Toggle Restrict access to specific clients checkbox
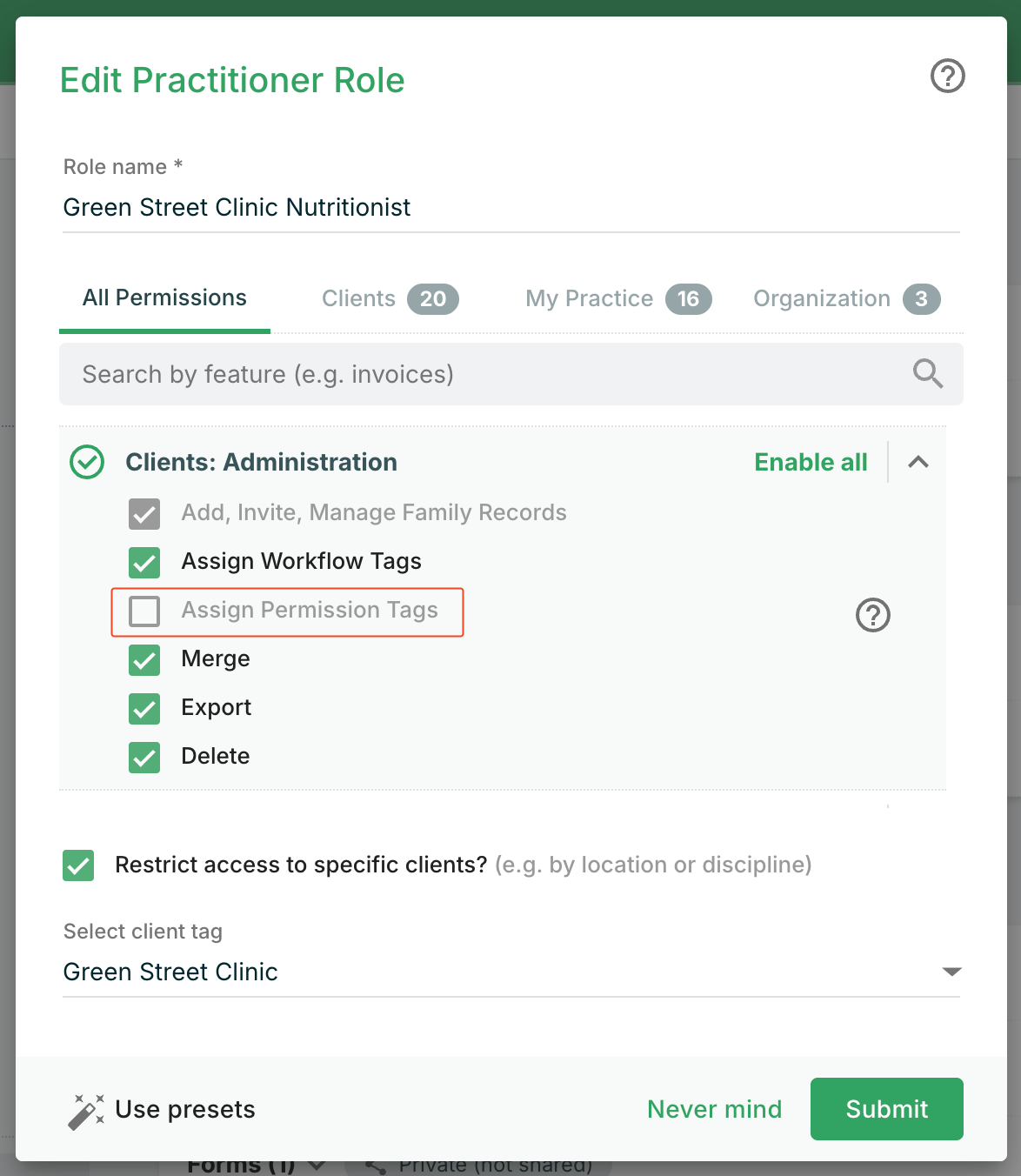Screen dimensions: 1021x1176 point(78,865)
